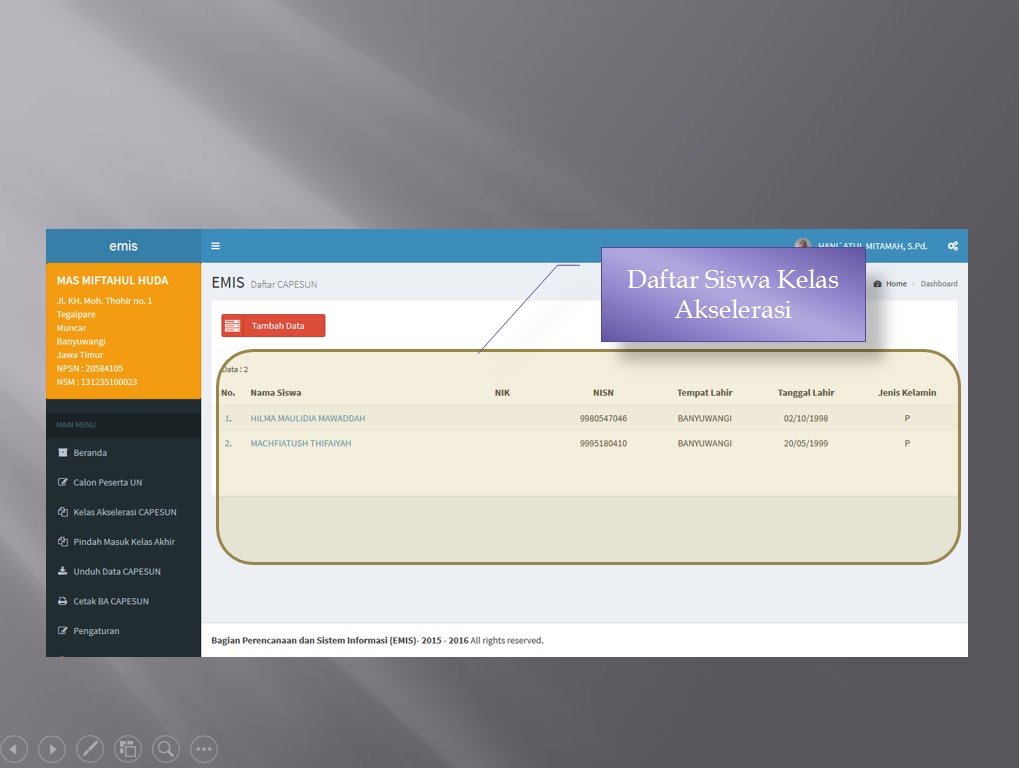Select Kelas Akselerasi CAPESUN menu item
1019x768 pixels.
(124, 512)
